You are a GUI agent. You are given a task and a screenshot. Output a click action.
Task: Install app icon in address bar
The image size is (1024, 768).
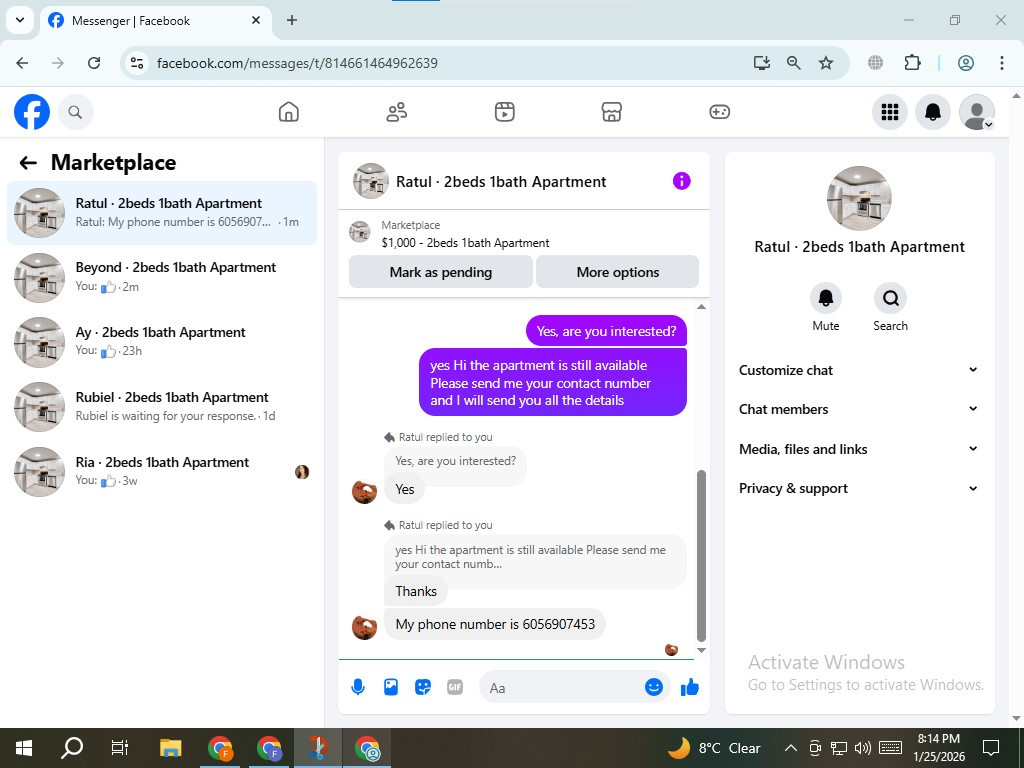[761, 63]
